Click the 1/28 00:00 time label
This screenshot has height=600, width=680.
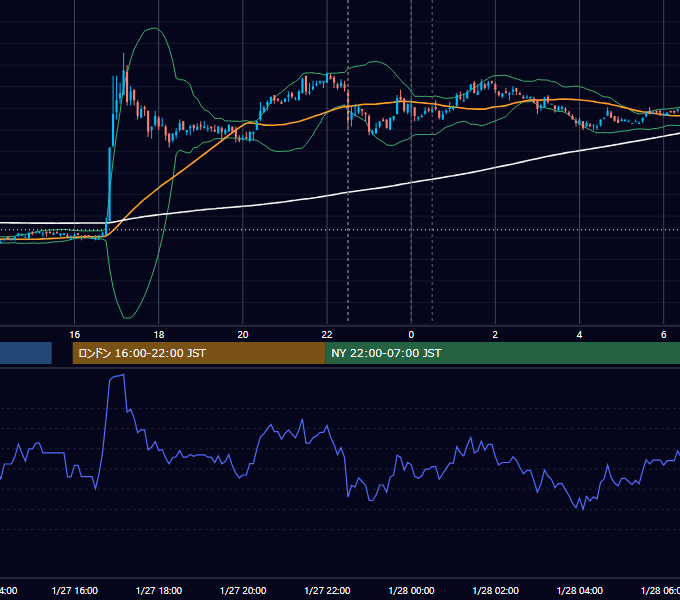[x=411, y=590]
